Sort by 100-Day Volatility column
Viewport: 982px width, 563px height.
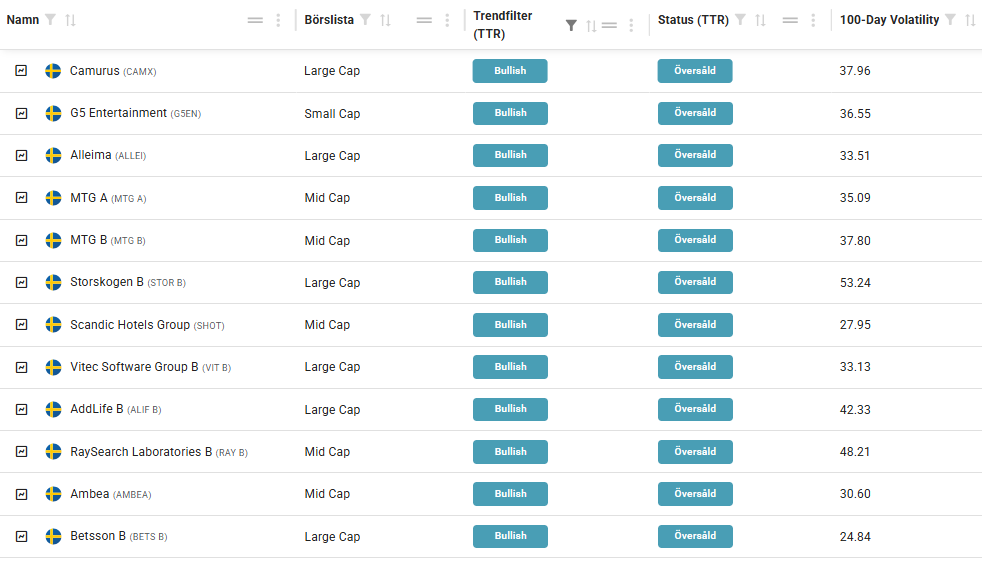(970, 20)
